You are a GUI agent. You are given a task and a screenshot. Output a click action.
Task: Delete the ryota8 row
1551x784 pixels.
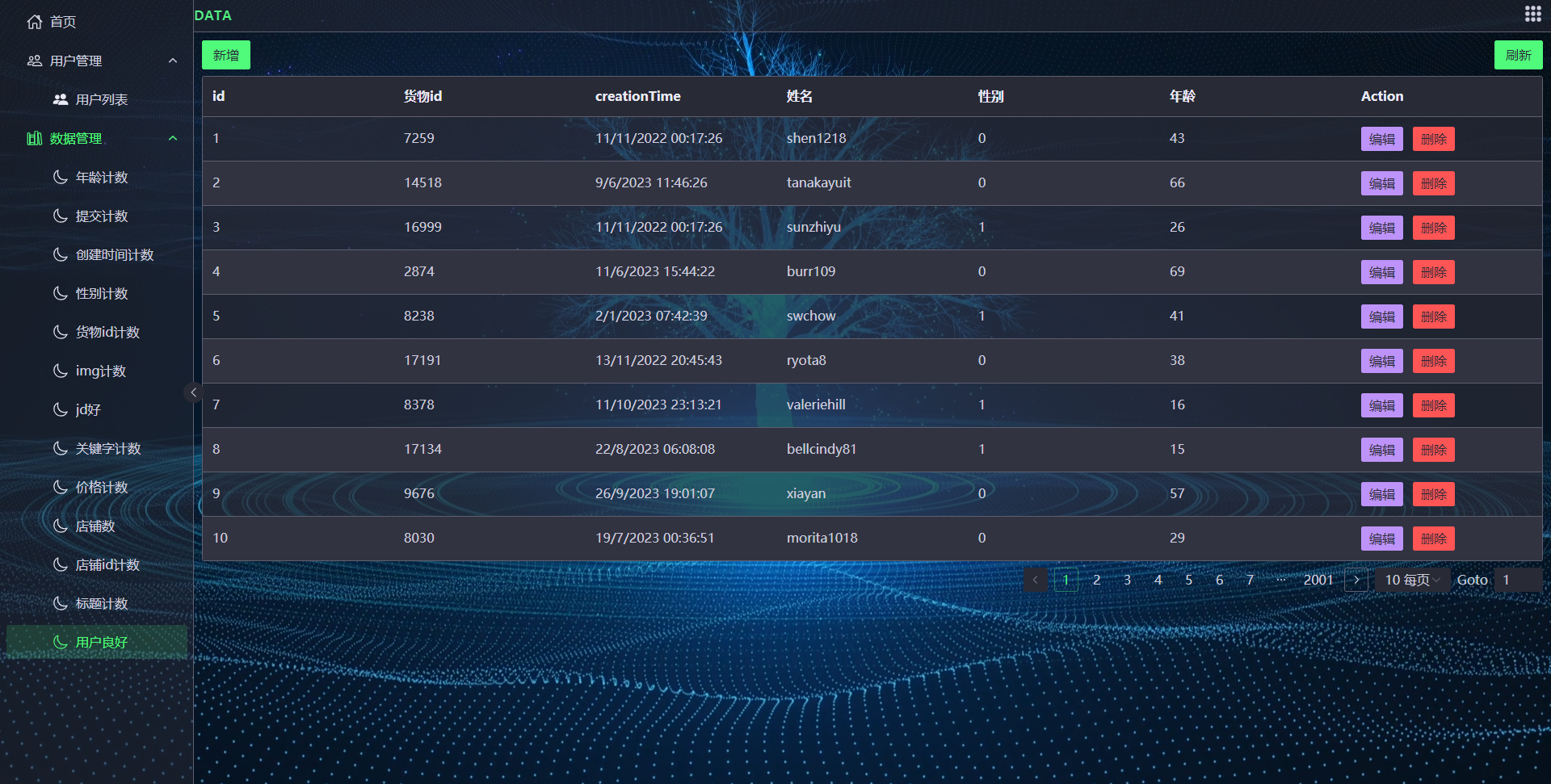pos(1434,361)
